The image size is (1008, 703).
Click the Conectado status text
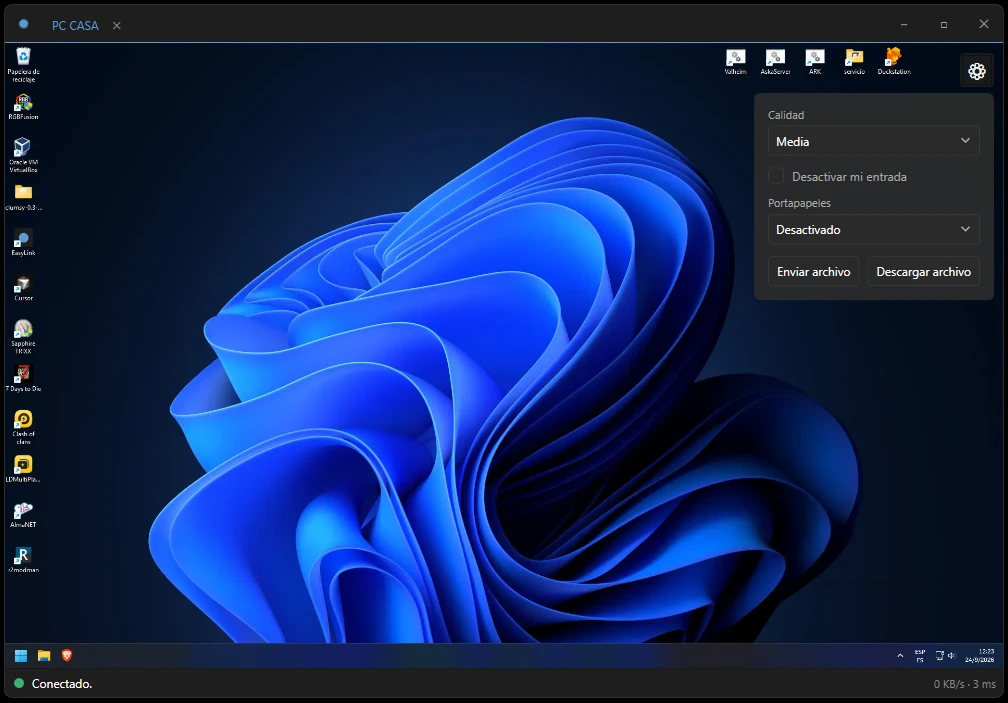(62, 684)
